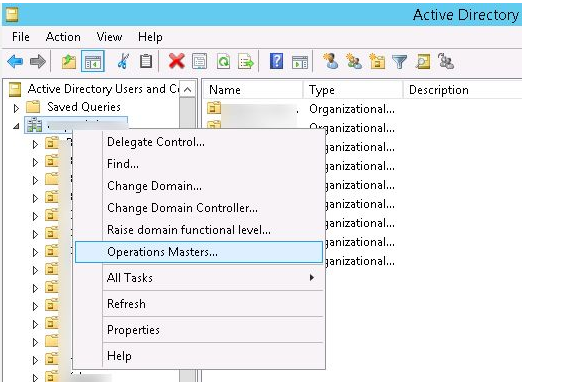This screenshot has width=566, height=390.
Task: Open the Help menu in menu bar
Action: click(150, 37)
